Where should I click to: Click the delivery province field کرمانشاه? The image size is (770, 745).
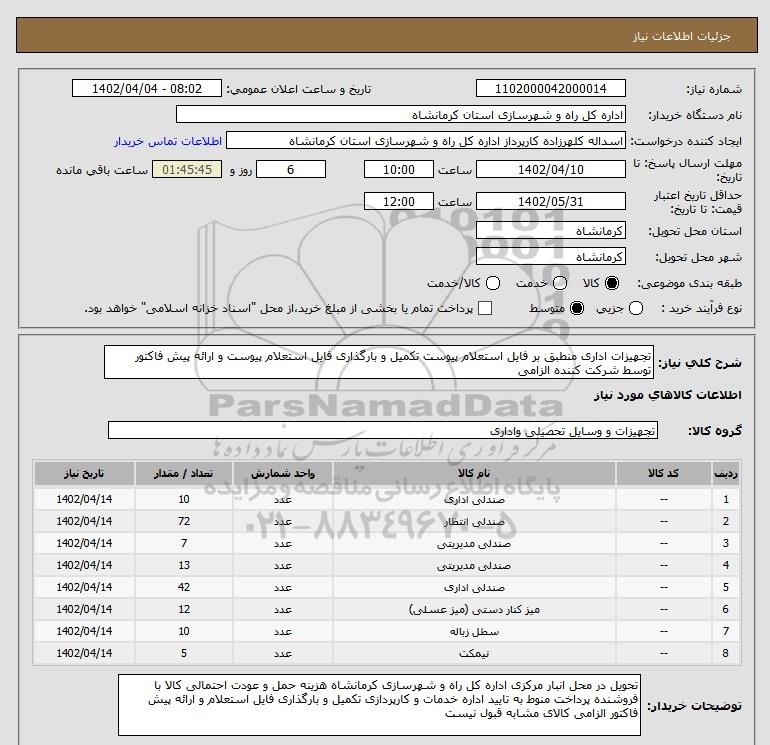point(550,230)
